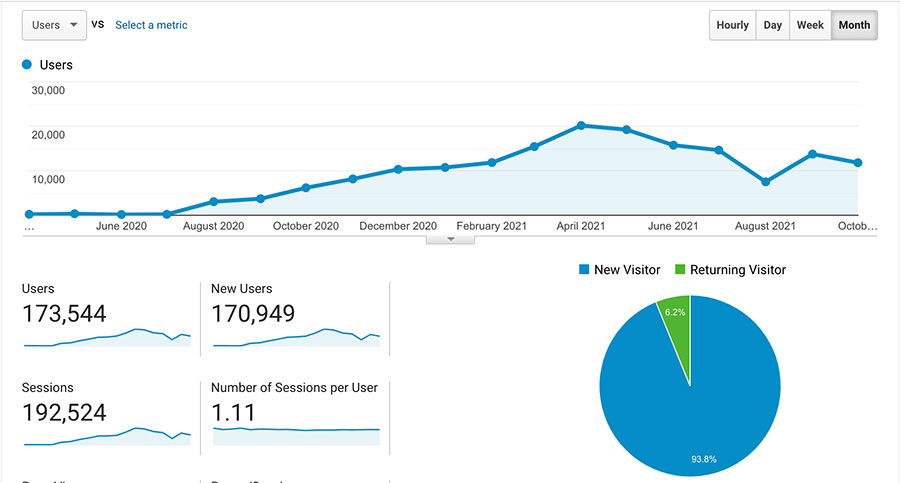Screen dimensions: 900x483
Task: Click the 'New Visitor' legend text
Action: tap(627, 270)
